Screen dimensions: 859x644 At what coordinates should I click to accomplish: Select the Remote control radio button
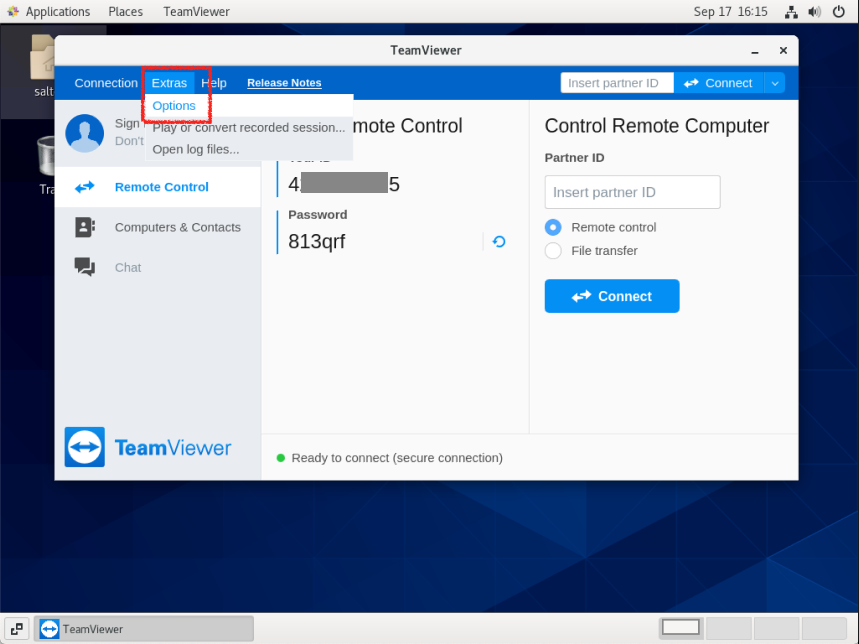pyautogui.click(x=553, y=227)
